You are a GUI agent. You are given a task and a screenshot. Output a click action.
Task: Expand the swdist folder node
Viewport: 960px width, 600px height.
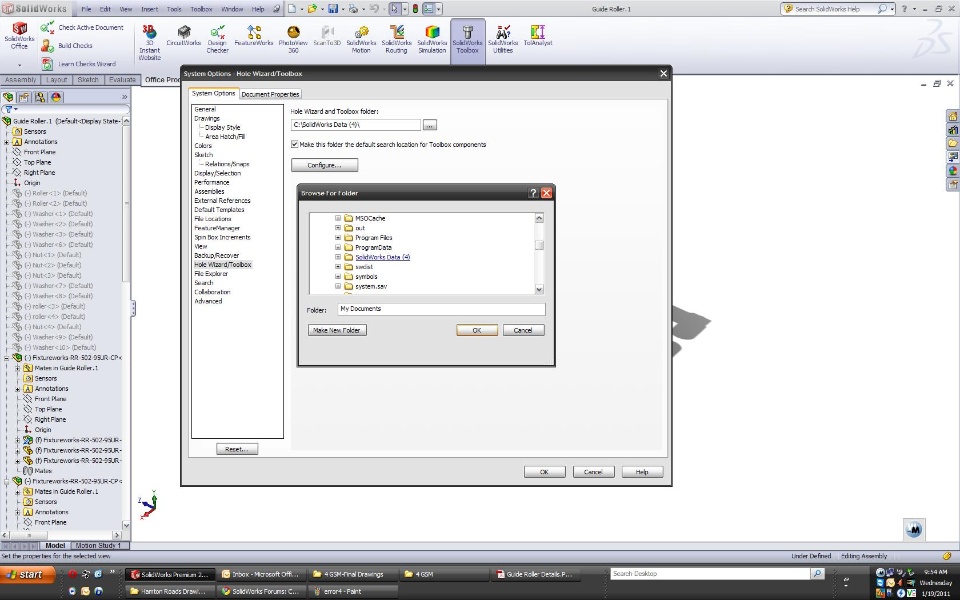tap(337, 267)
